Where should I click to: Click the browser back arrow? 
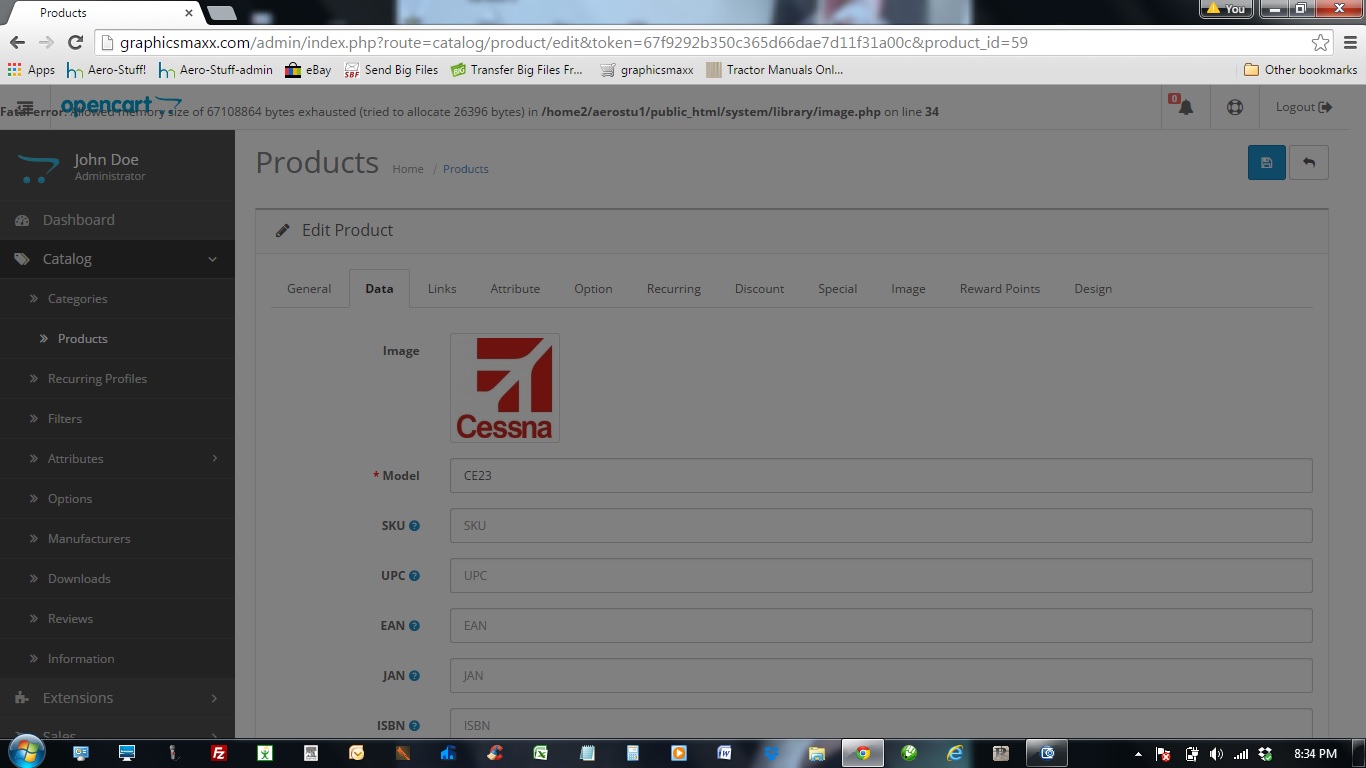pos(17,42)
